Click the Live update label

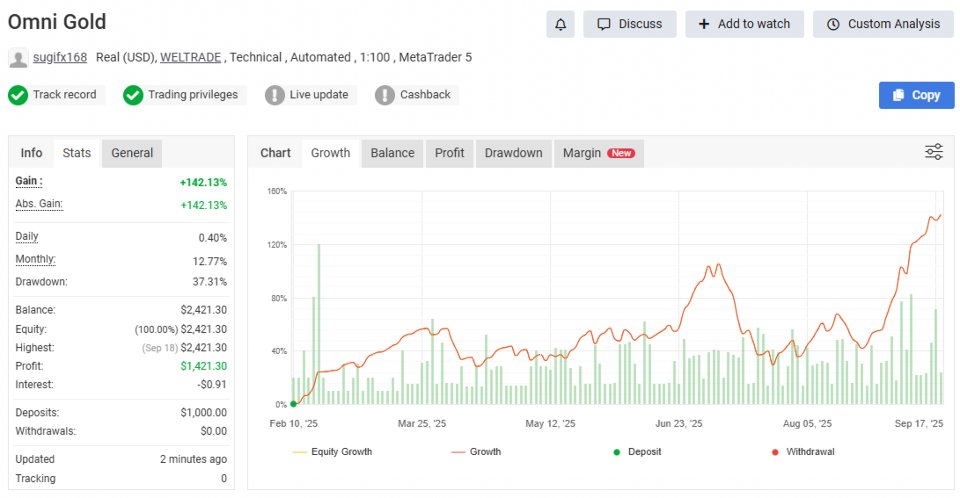(x=319, y=95)
